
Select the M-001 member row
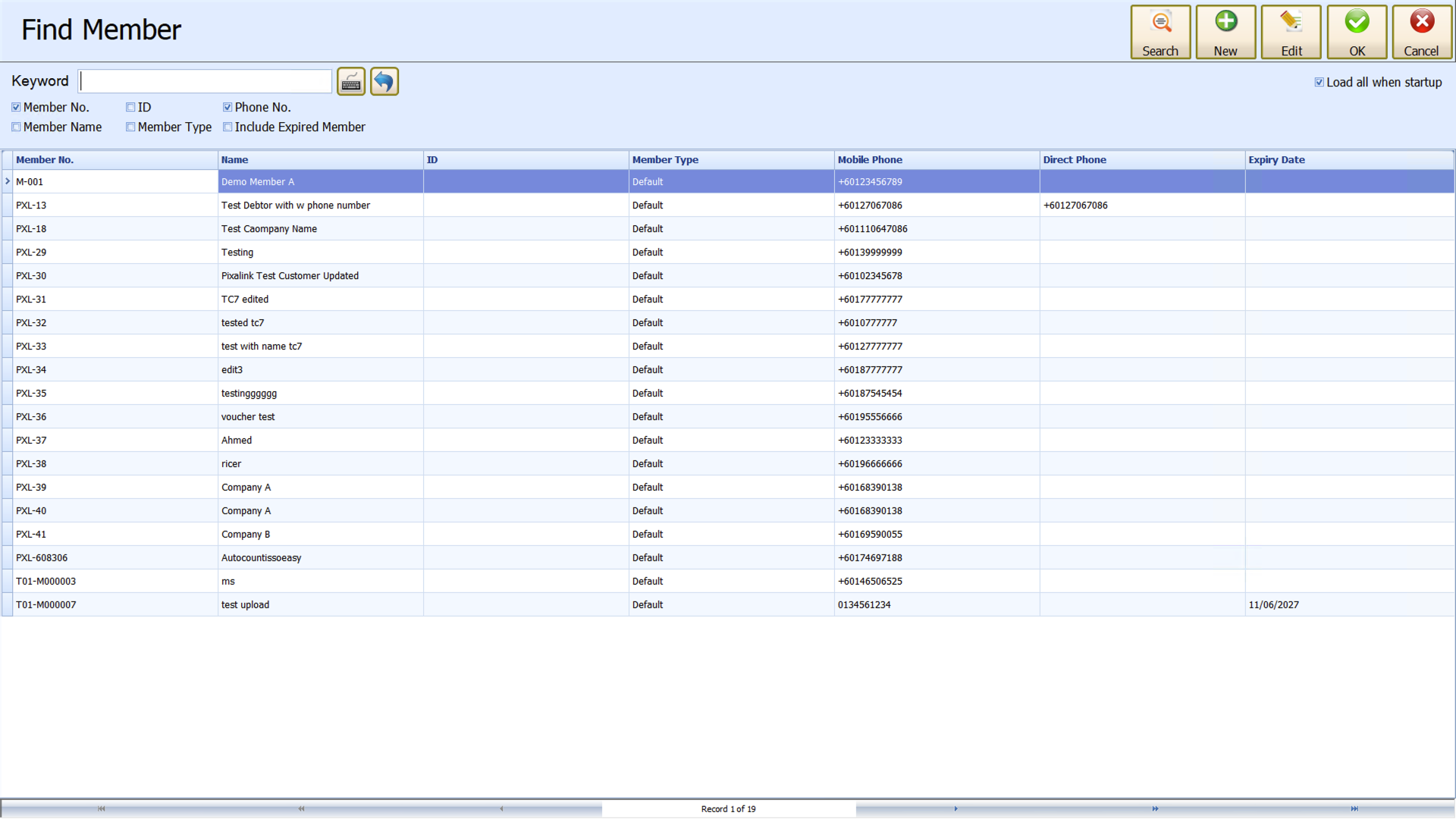(728, 182)
